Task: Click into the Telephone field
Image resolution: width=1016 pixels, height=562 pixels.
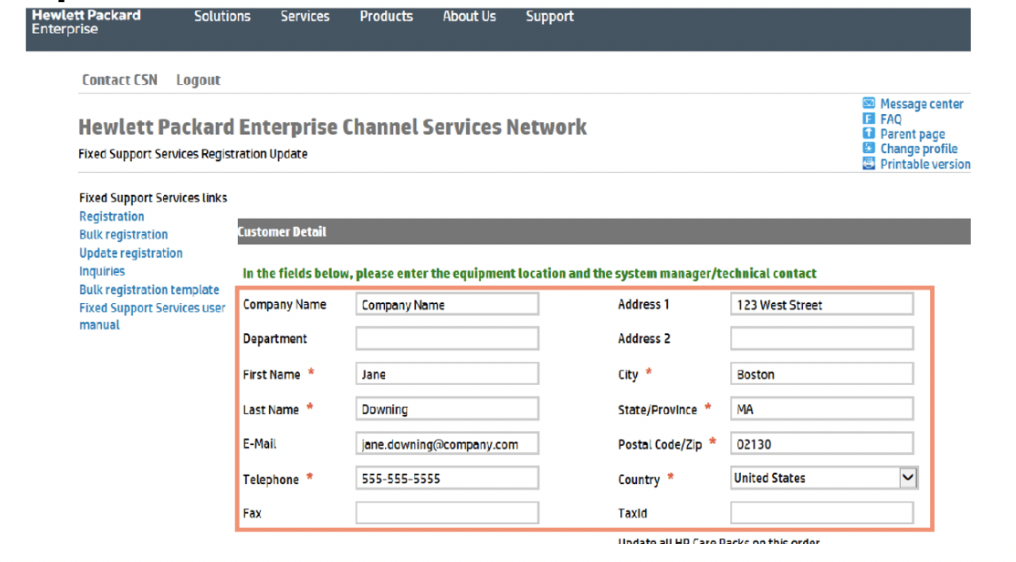Action: click(447, 478)
